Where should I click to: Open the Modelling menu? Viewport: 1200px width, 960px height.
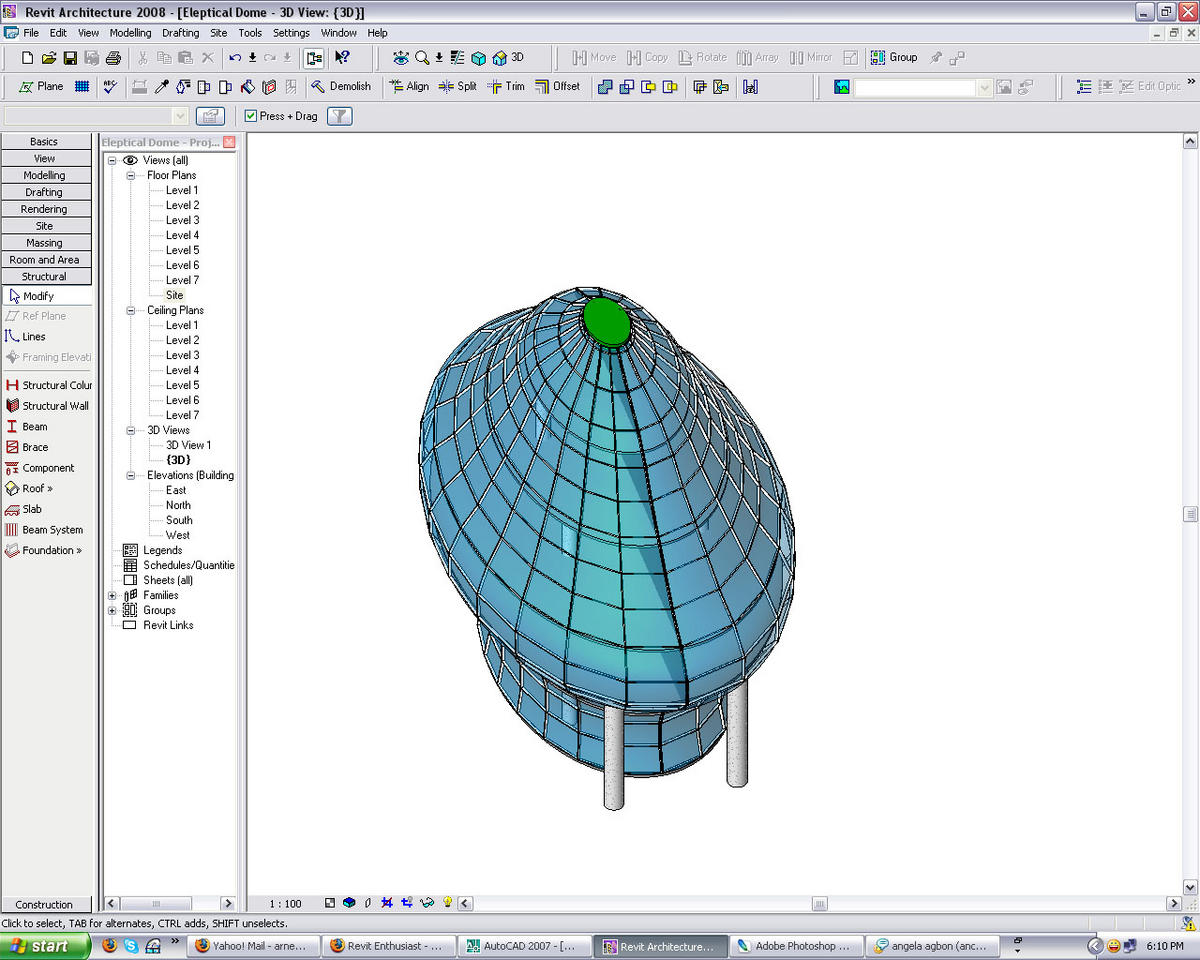[x=131, y=32]
